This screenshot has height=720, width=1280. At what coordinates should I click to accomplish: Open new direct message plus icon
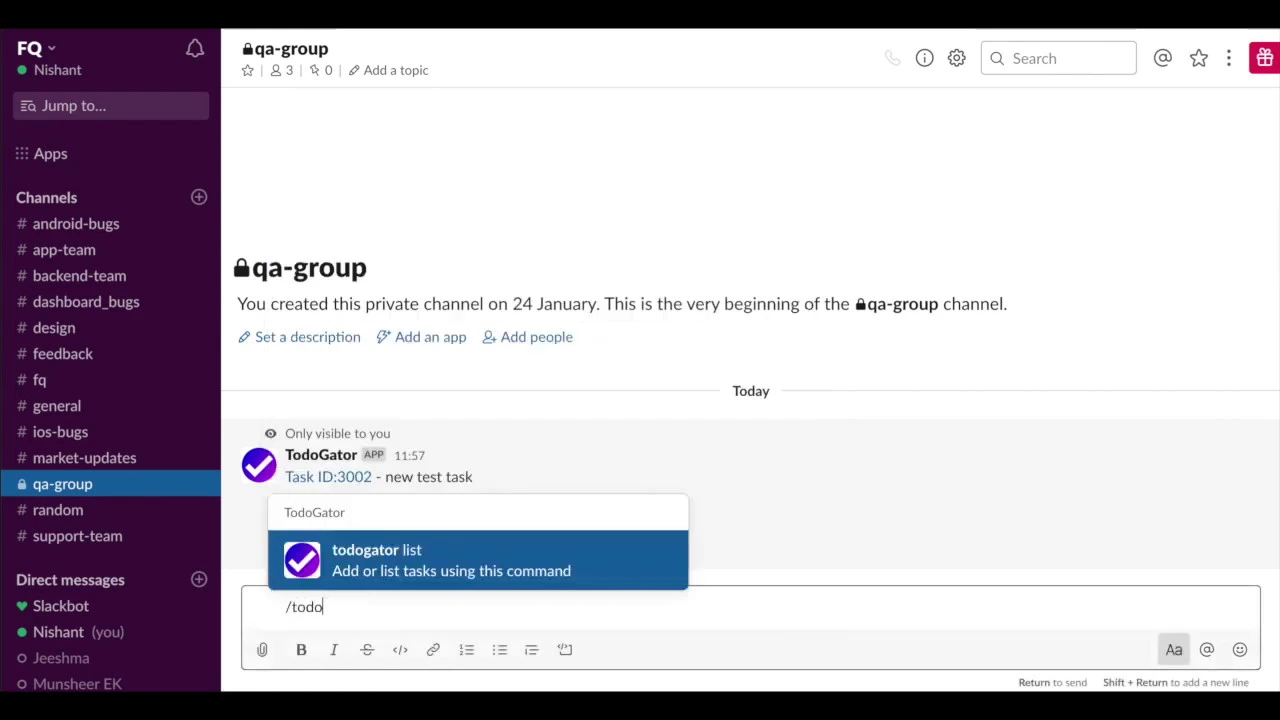coord(199,579)
